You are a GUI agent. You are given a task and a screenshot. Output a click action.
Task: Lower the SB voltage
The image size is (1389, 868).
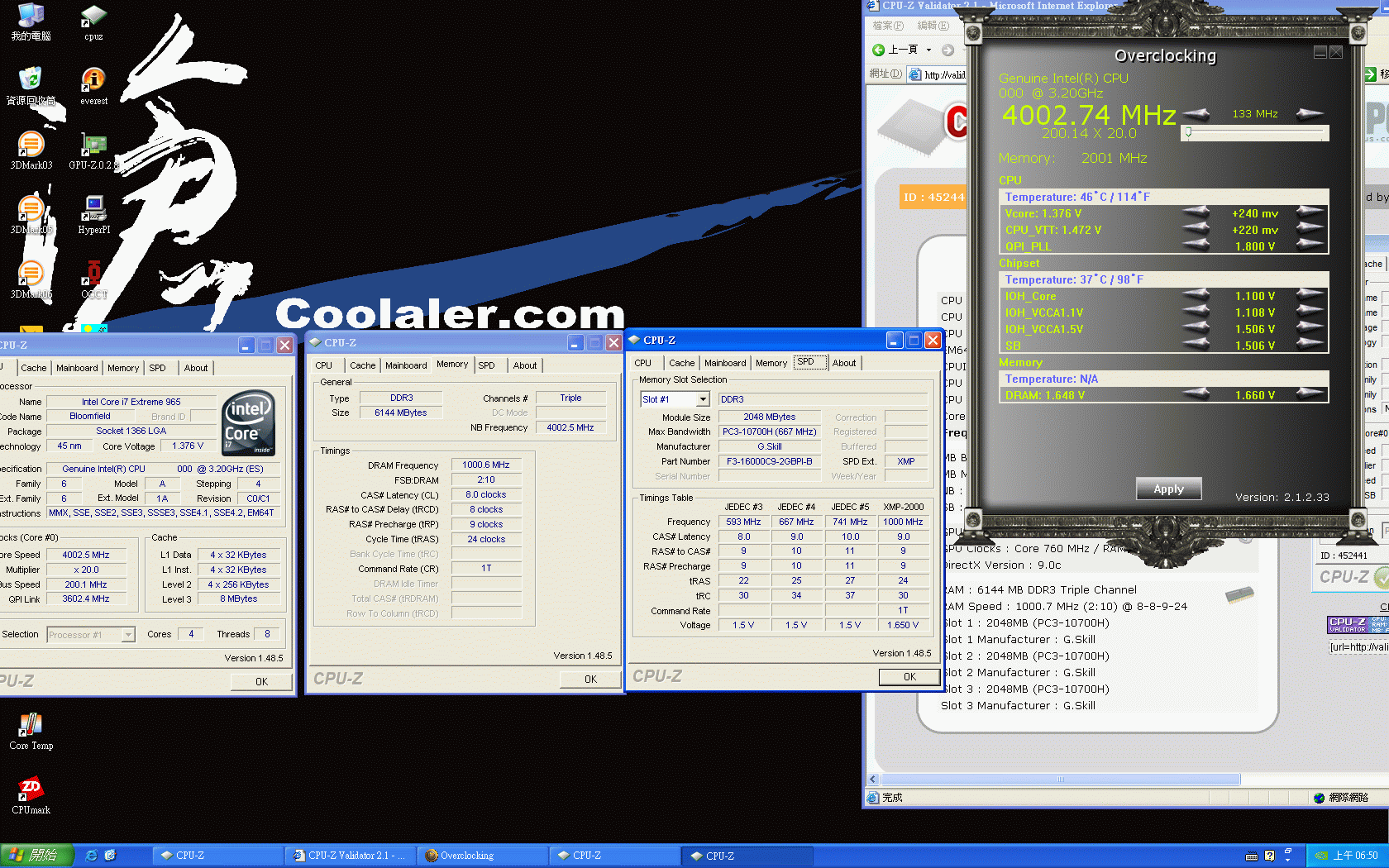[1196, 345]
